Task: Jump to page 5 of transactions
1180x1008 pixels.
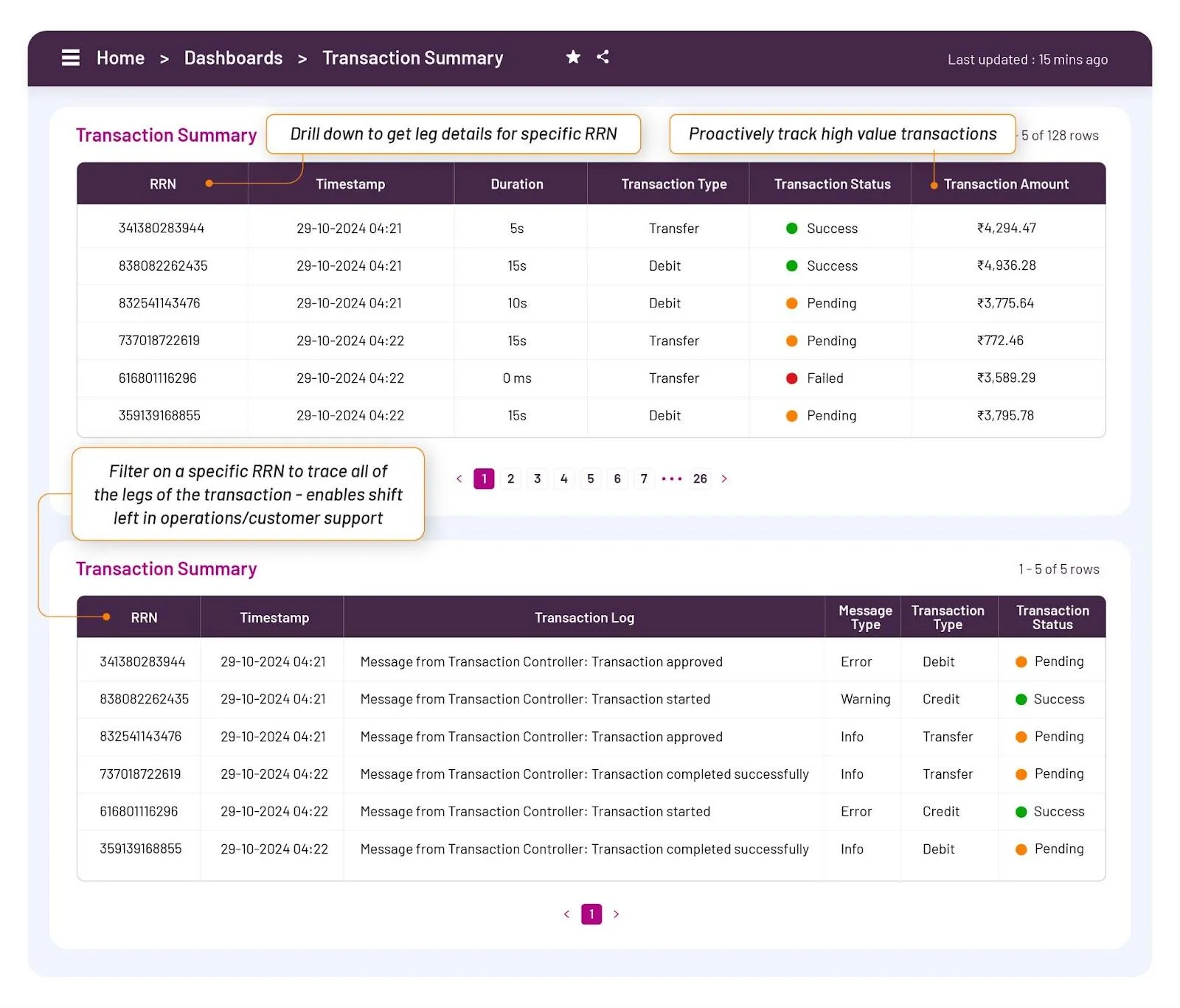Action: (590, 479)
